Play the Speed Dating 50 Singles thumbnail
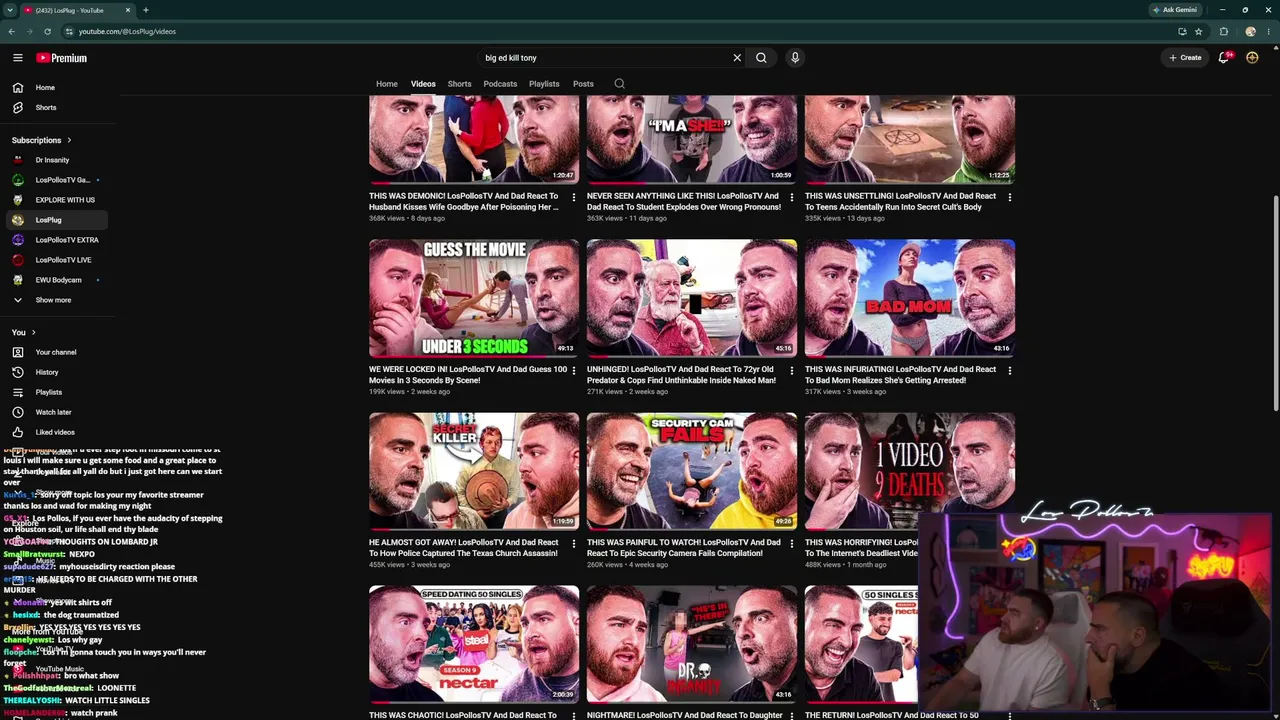The width and height of the screenshot is (1280, 720). [474, 644]
